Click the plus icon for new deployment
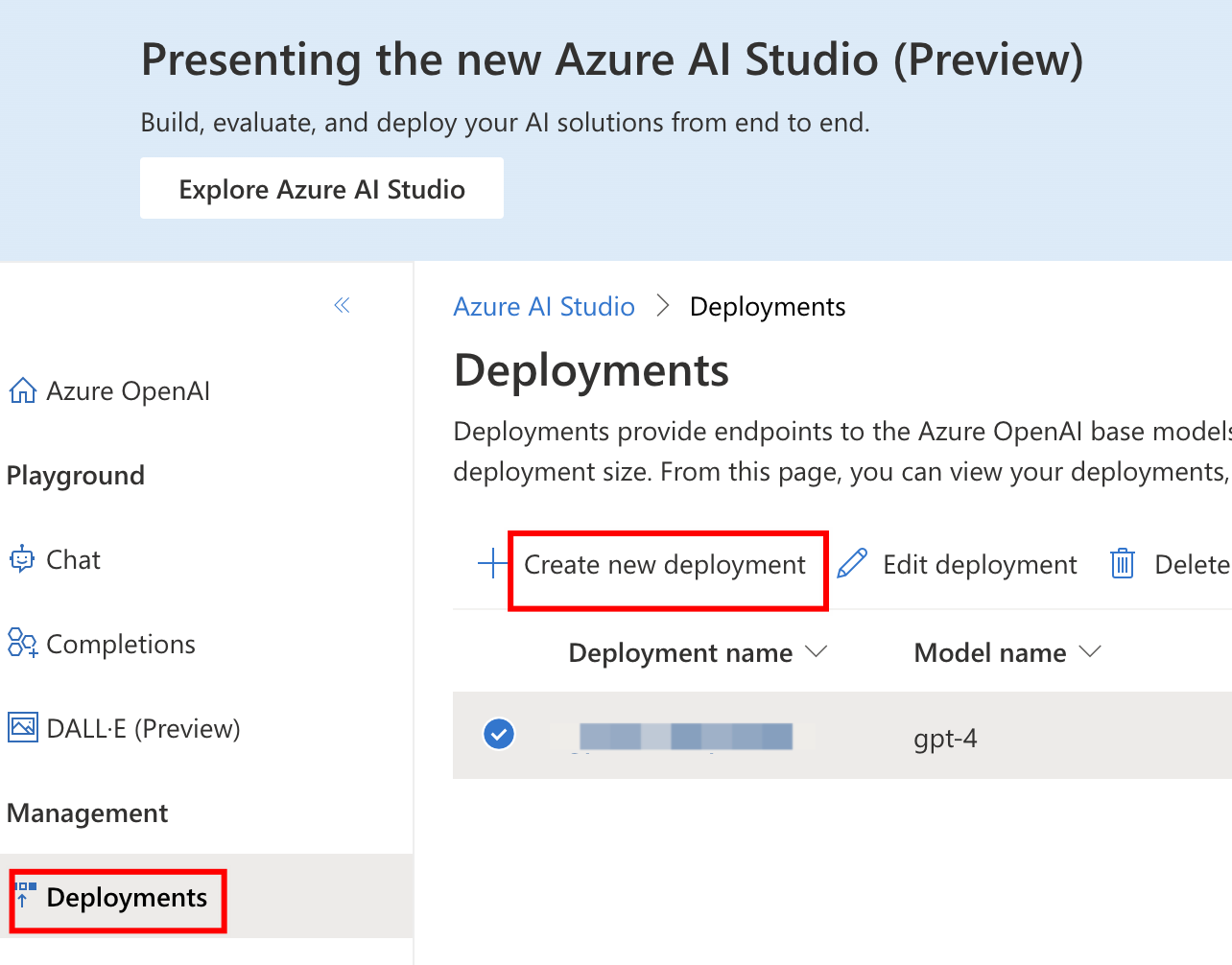Image resolution: width=1232 pixels, height=965 pixels. (493, 564)
